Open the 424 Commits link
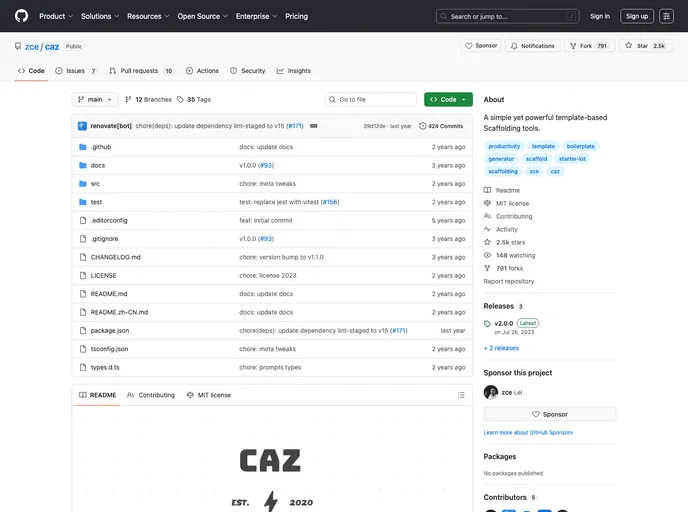This screenshot has height=512, width=688. [x=441, y=126]
